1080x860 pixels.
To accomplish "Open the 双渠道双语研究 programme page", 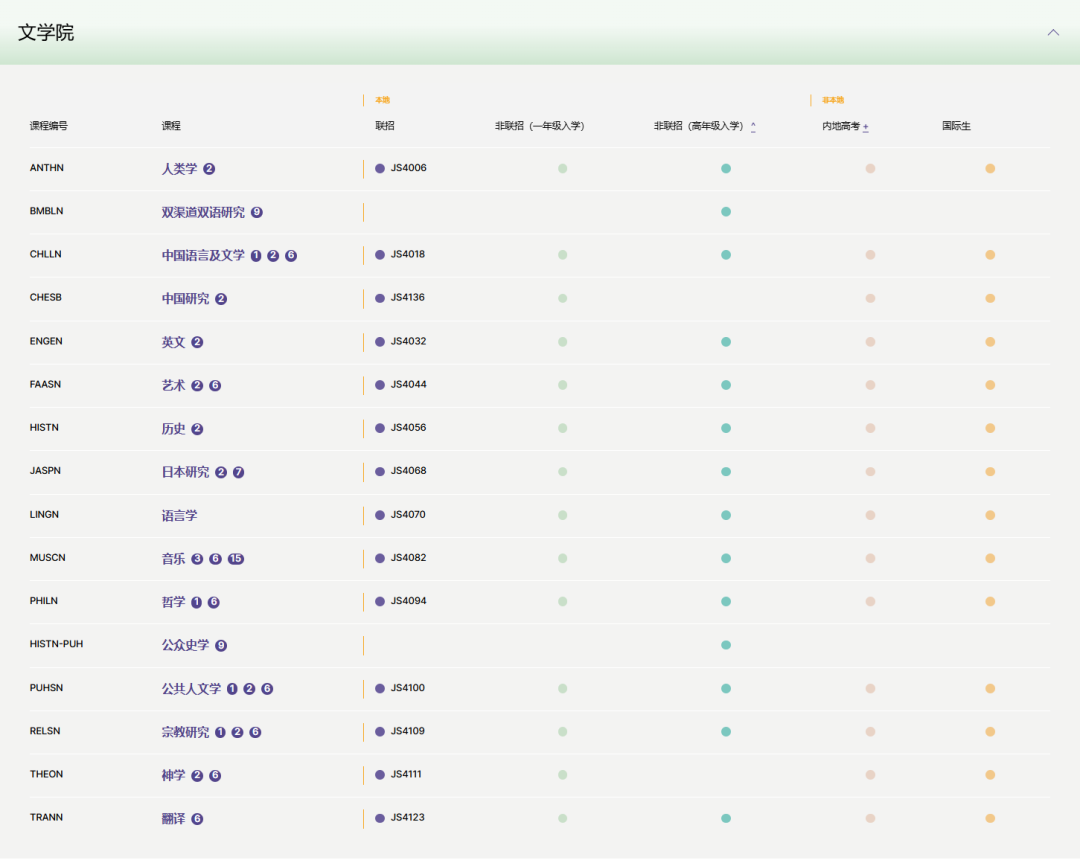I will [203, 212].
